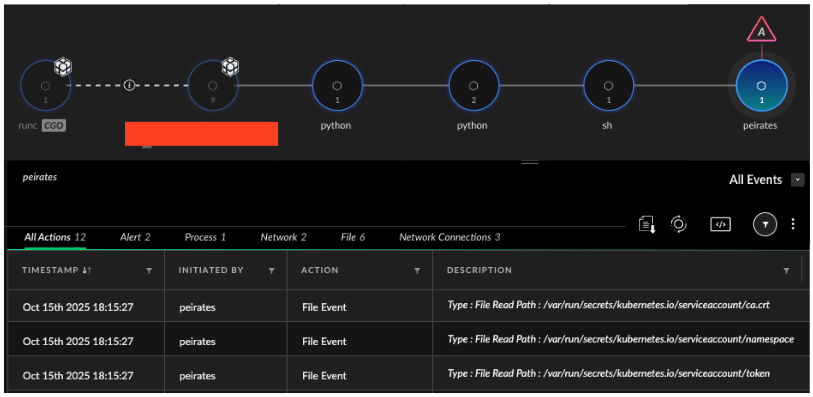Viewport: 813px width, 397px height.
Task: Open filter on DESCRIPTION column
Action: click(787, 271)
